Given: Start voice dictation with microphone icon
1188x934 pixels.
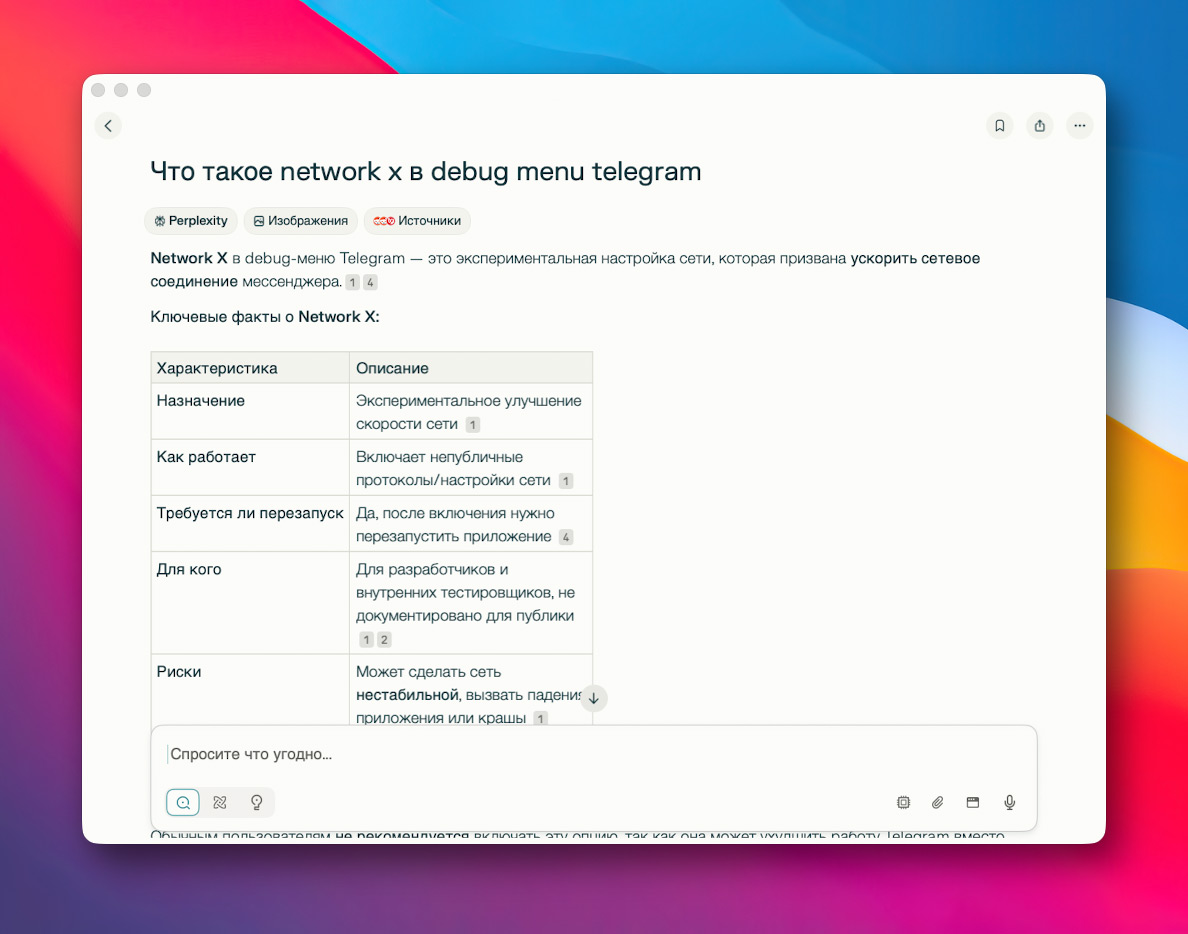Looking at the screenshot, I should (x=1010, y=802).
